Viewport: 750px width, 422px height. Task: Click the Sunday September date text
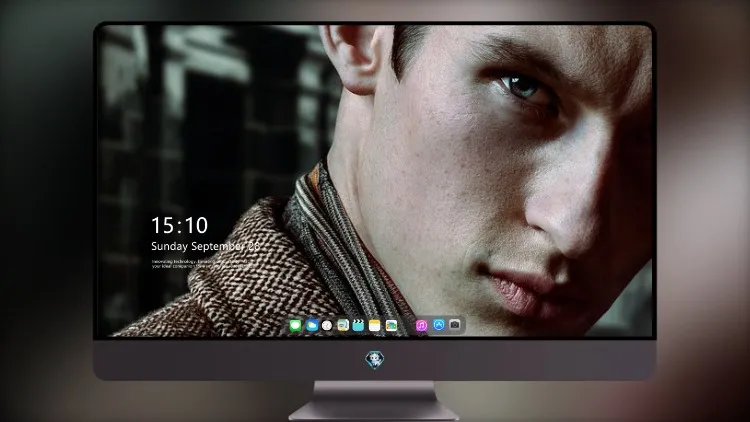click(205, 246)
